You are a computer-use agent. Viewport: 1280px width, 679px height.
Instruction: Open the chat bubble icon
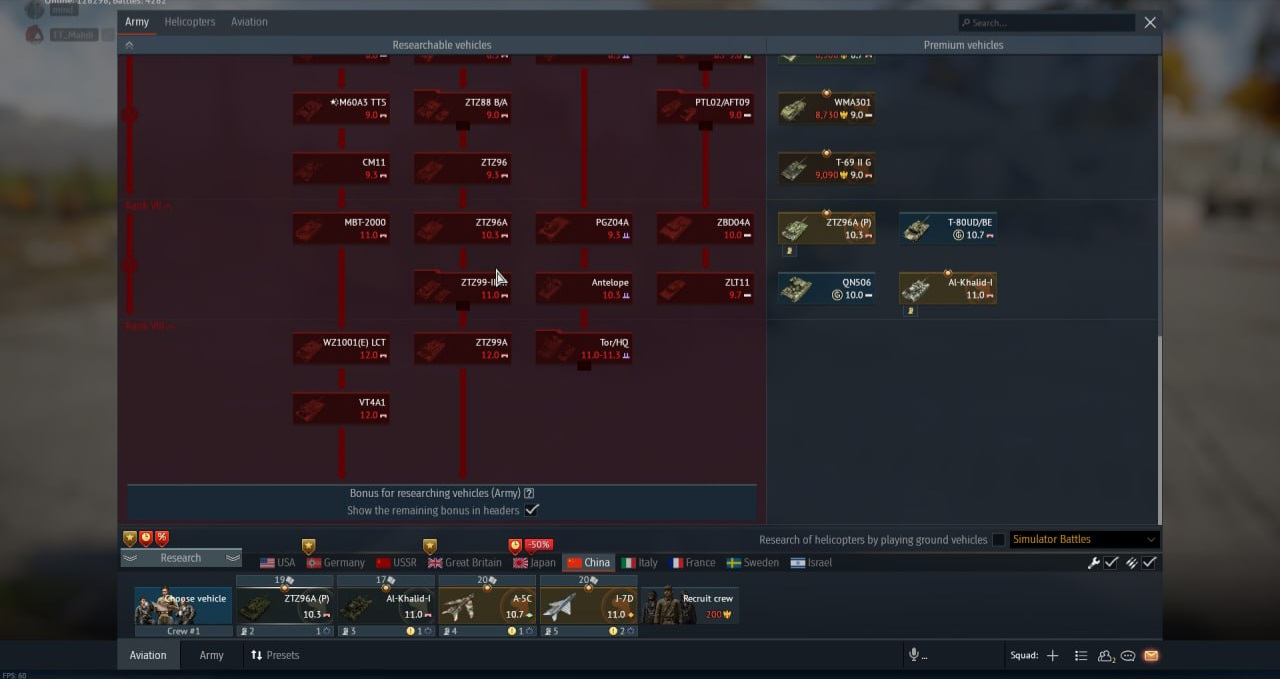1128,656
